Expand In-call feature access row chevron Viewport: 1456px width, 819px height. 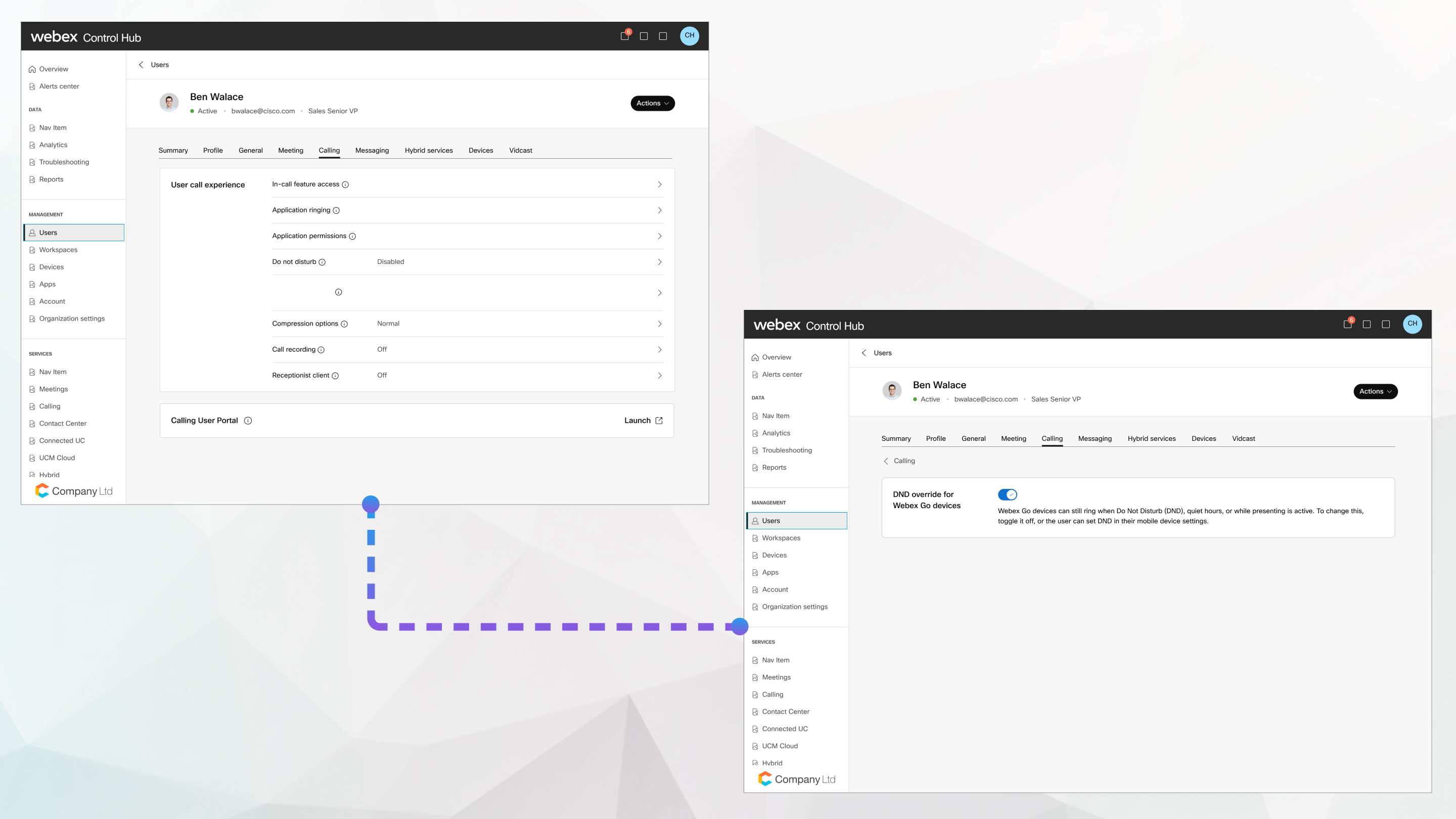pyautogui.click(x=660, y=185)
